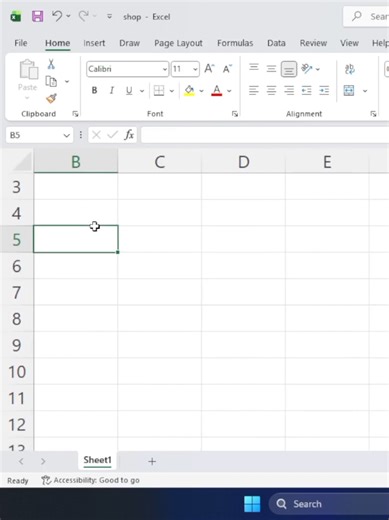Open the Page Layout tab
This screenshot has width=389, height=520.
coord(178,43)
